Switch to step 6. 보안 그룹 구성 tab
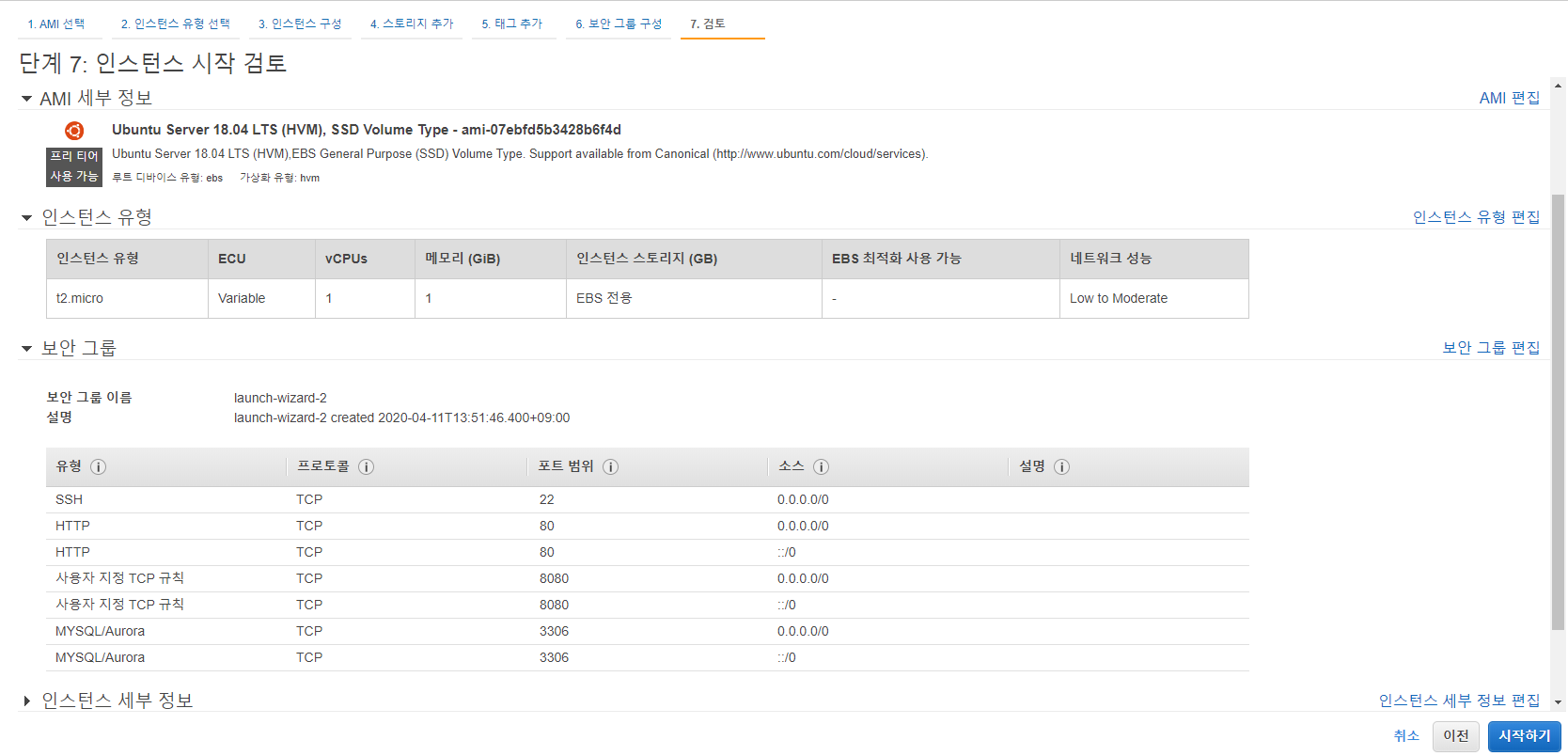Image resolution: width=1568 pixels, height=756 pixels. 619,24
